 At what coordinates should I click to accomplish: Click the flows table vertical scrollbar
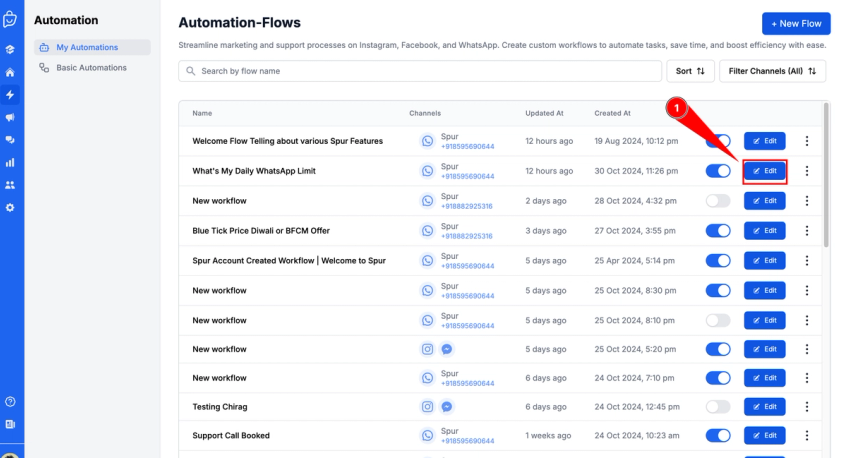[x=826, y=175]
